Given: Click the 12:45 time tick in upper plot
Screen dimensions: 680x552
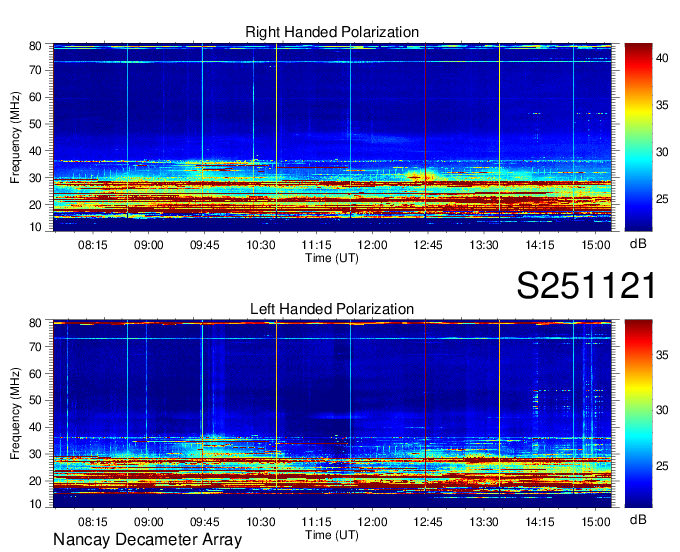Looking at the screenshot, I should pyautogui.click(x=428, y=243).
